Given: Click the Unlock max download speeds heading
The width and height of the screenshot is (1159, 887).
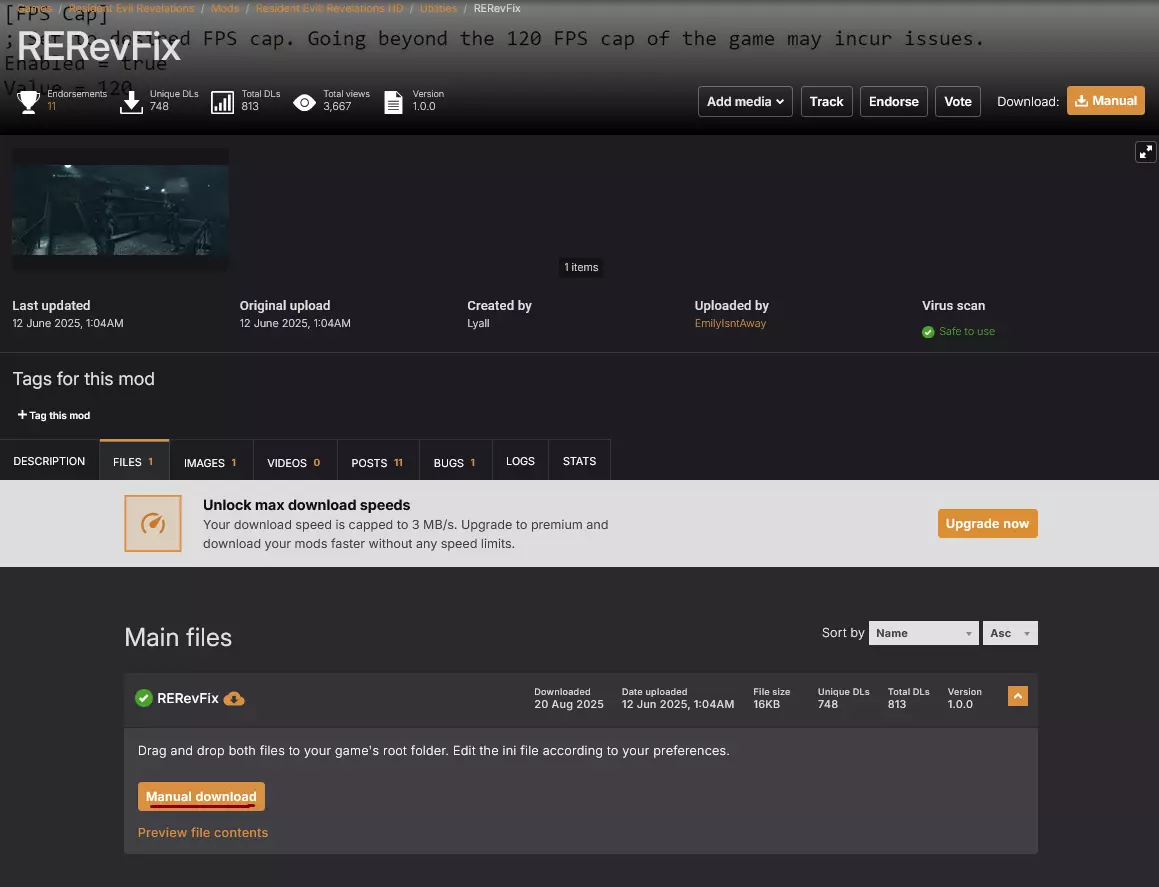Looking at the screenshot, I should click(307, 505).
